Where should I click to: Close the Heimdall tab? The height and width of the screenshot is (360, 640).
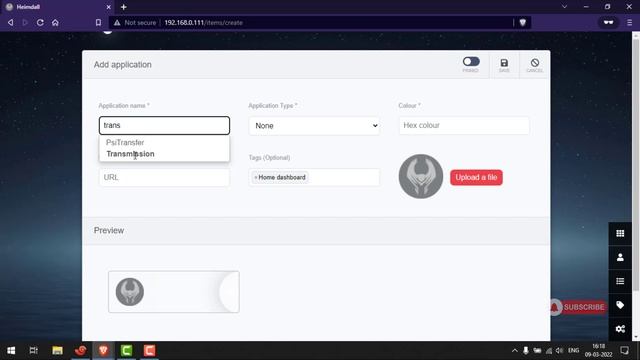(108, 7)
